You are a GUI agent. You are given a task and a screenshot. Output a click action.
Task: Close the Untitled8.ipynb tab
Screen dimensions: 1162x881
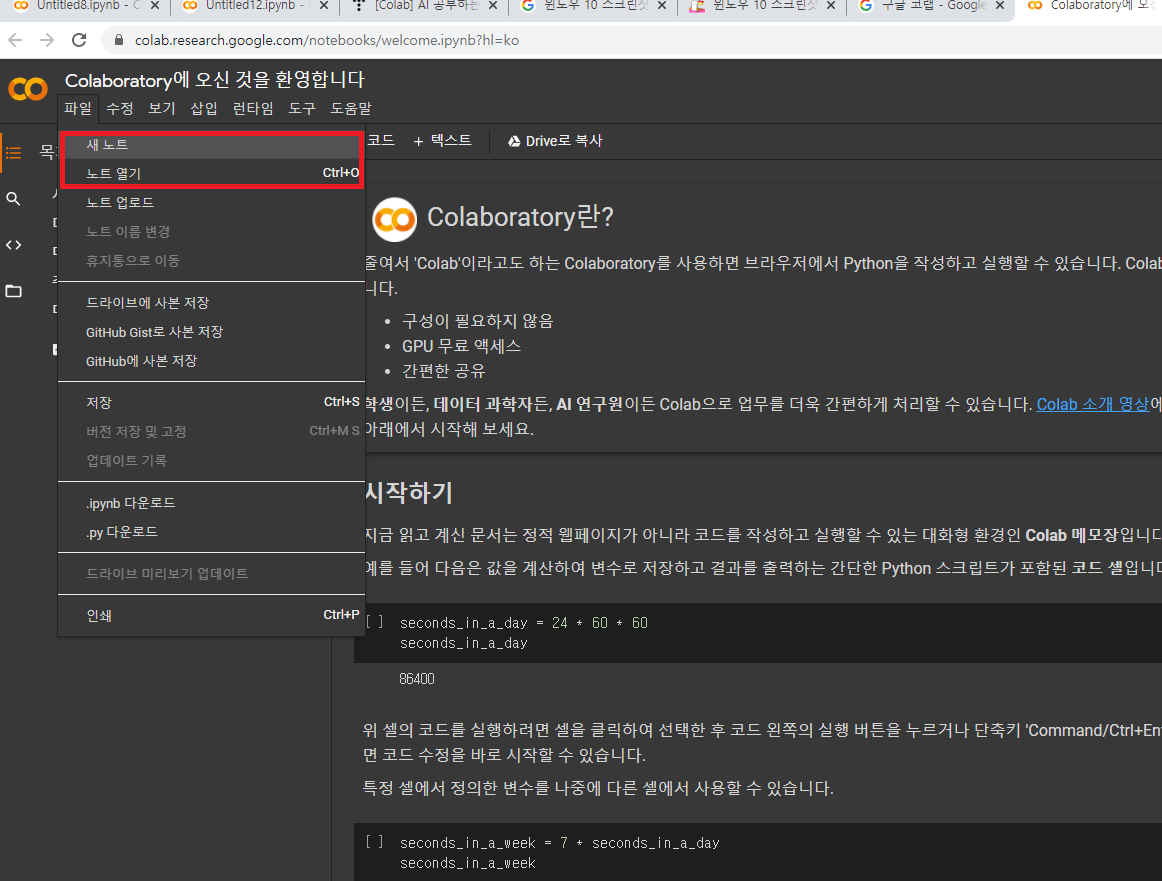pos(155,5)
